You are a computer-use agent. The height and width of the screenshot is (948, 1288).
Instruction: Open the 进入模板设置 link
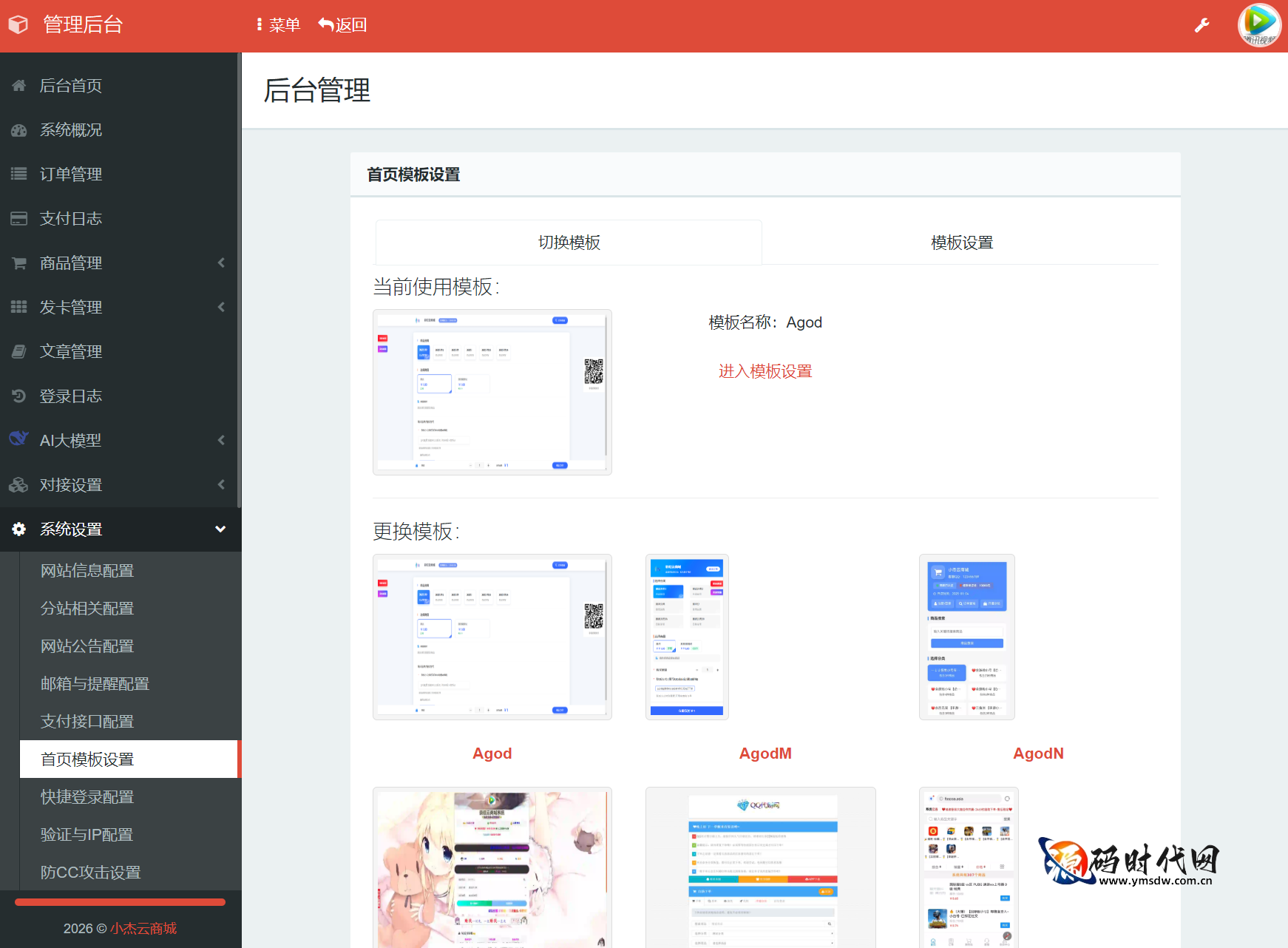point(765,371)
